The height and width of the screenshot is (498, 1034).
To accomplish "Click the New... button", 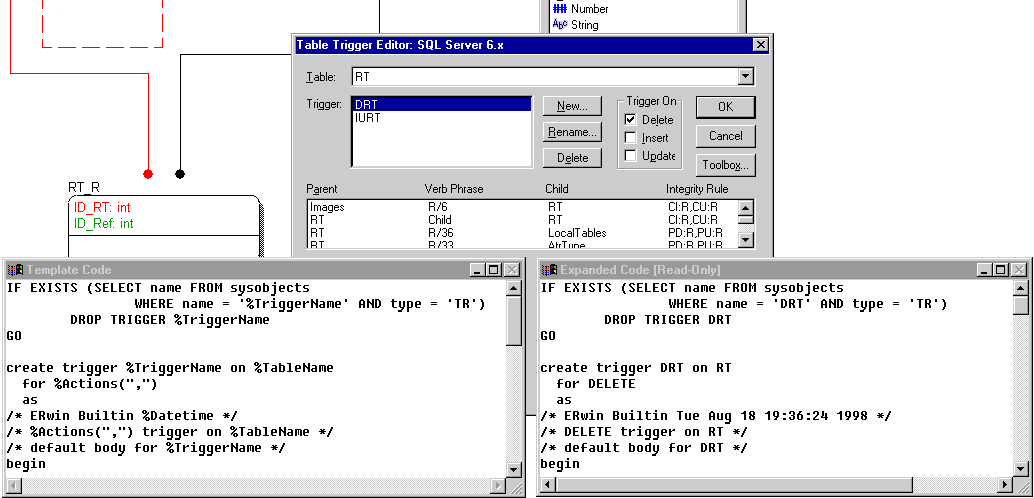I will tap(572, 106).
